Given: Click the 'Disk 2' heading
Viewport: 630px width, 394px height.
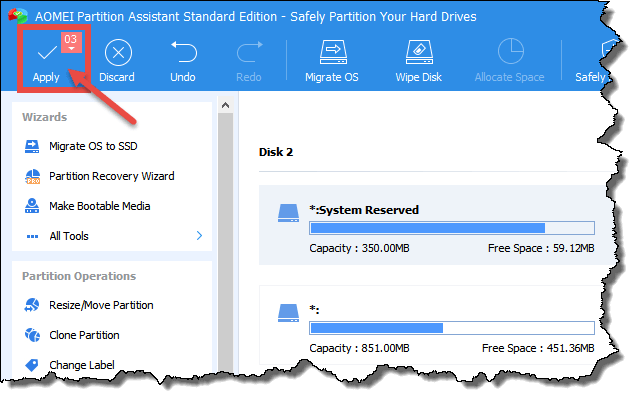Looking at the screenshot, I should click(x=276, y=152).
